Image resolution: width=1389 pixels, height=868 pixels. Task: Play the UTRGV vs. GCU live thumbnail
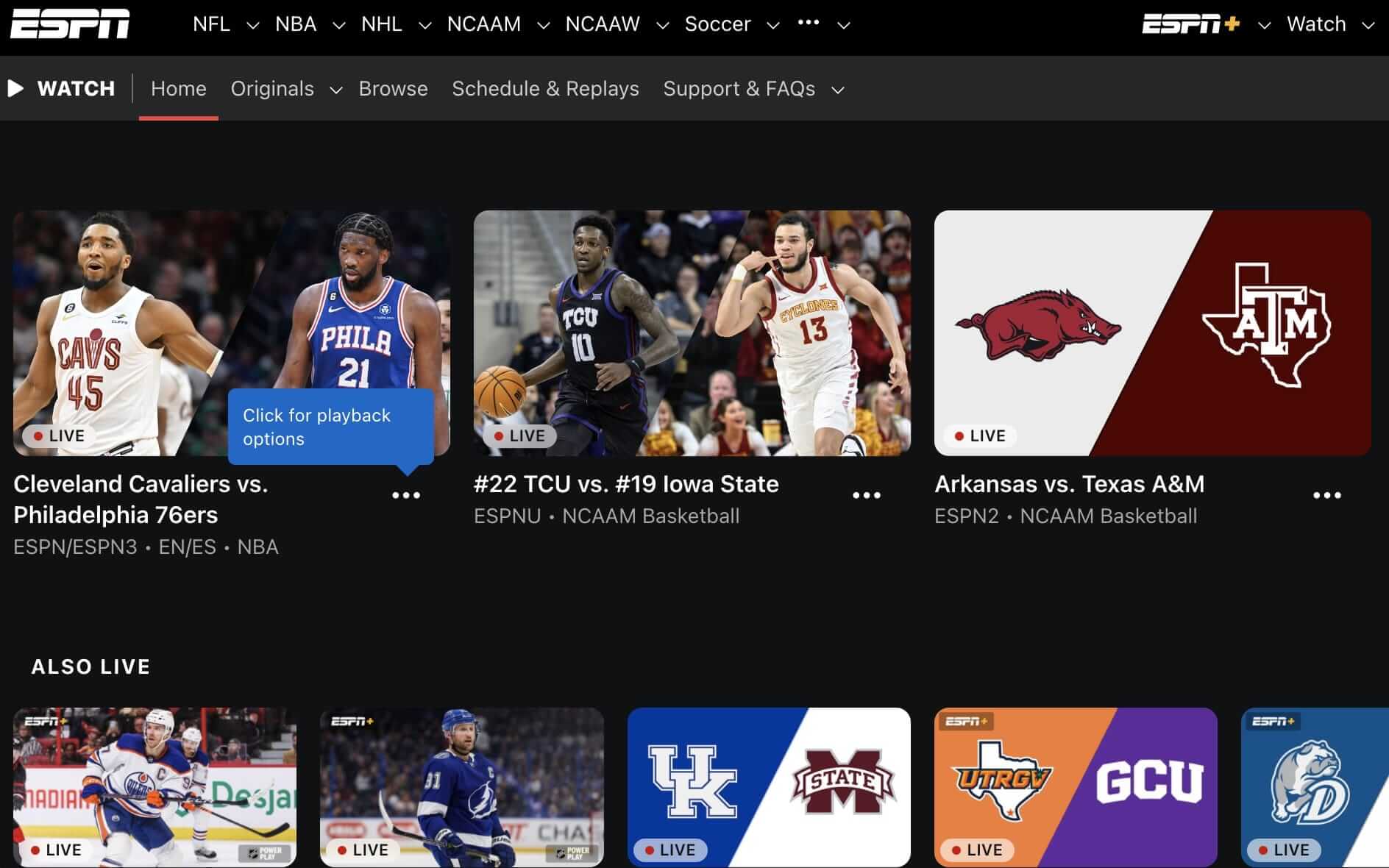[1075, 786]
